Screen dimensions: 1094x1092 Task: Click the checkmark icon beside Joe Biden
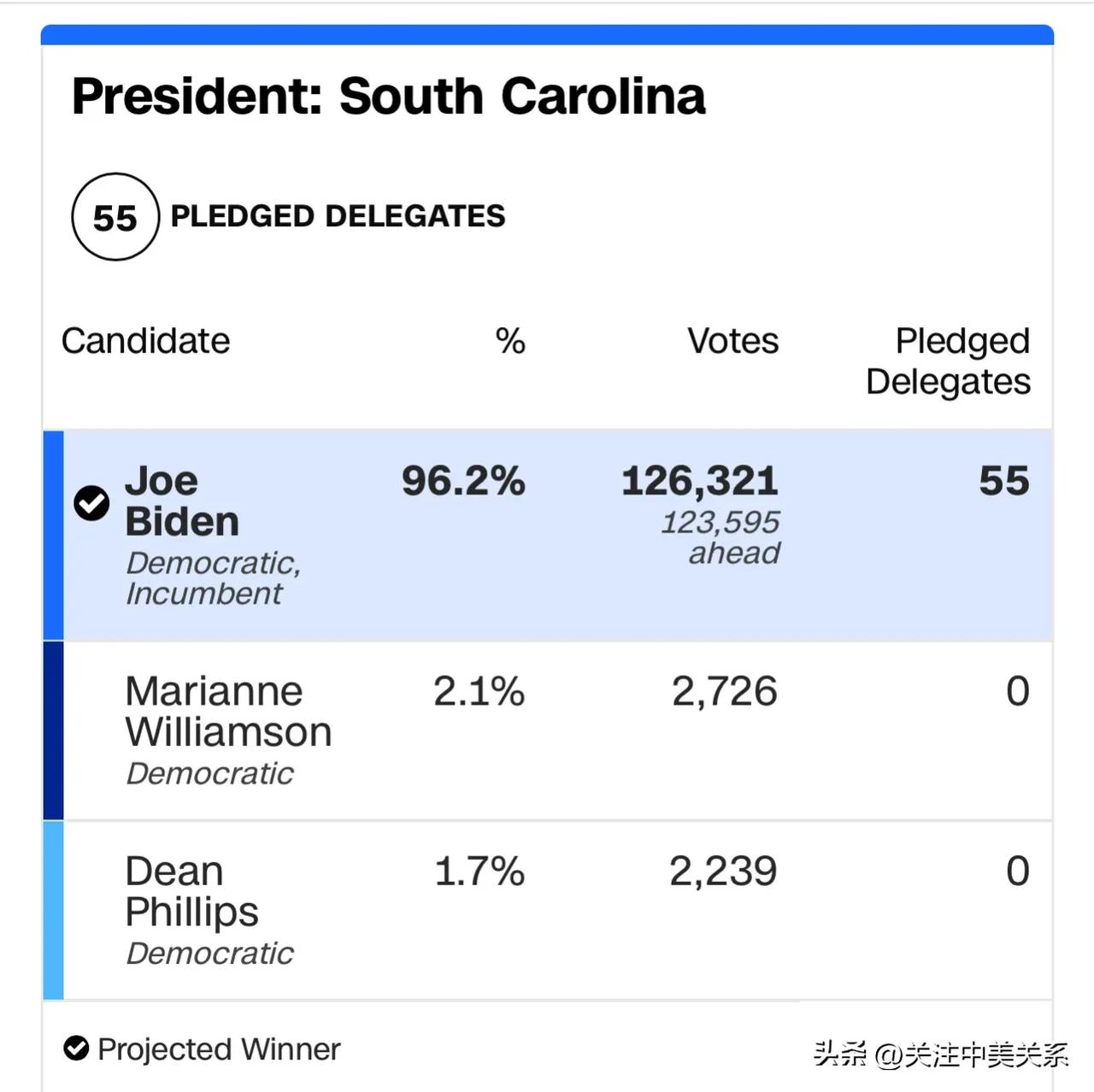(91, 502)
